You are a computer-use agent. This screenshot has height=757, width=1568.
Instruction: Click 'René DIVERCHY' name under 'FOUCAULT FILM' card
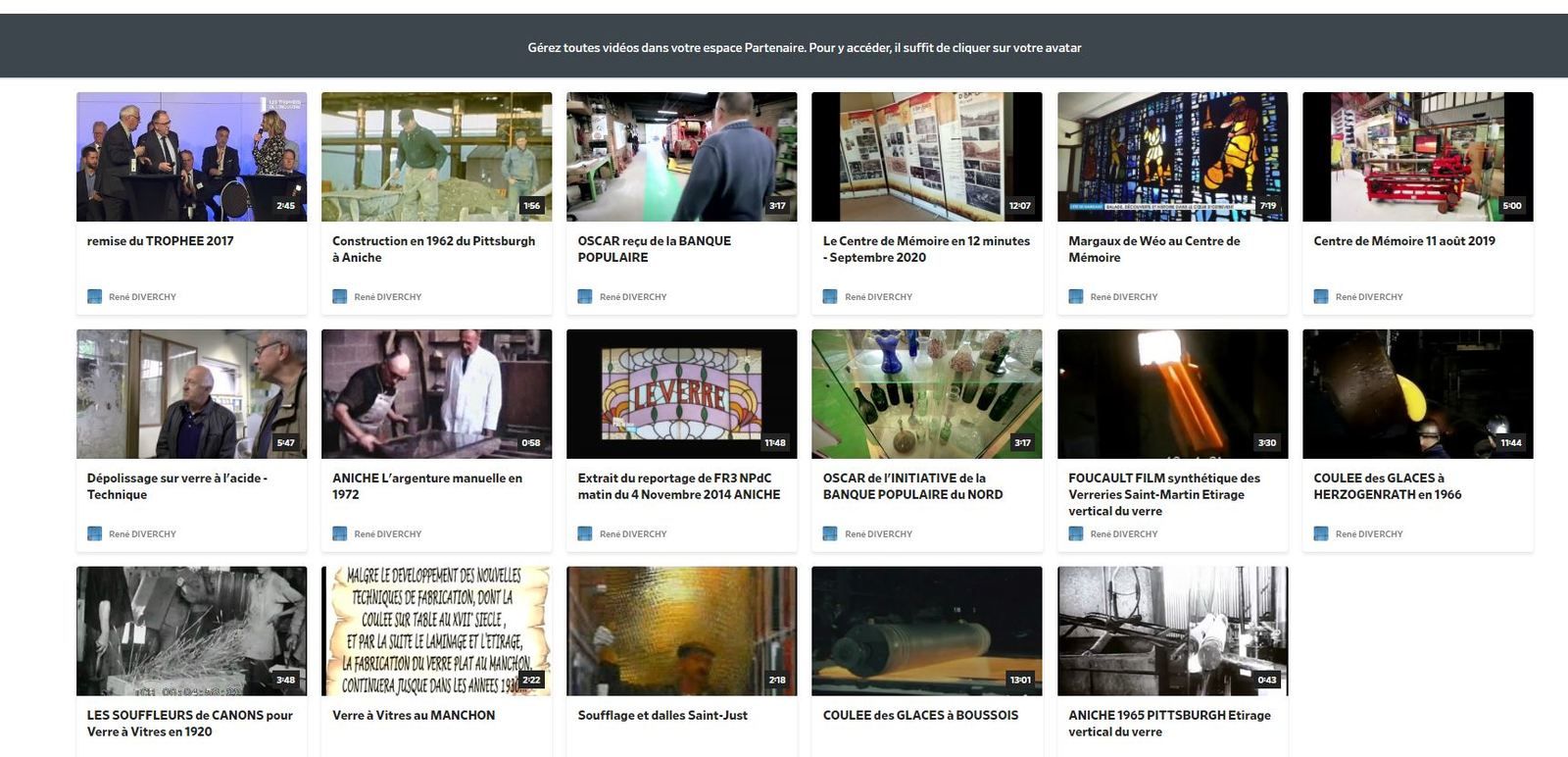pyautogui.click(x=1123, y=534)
